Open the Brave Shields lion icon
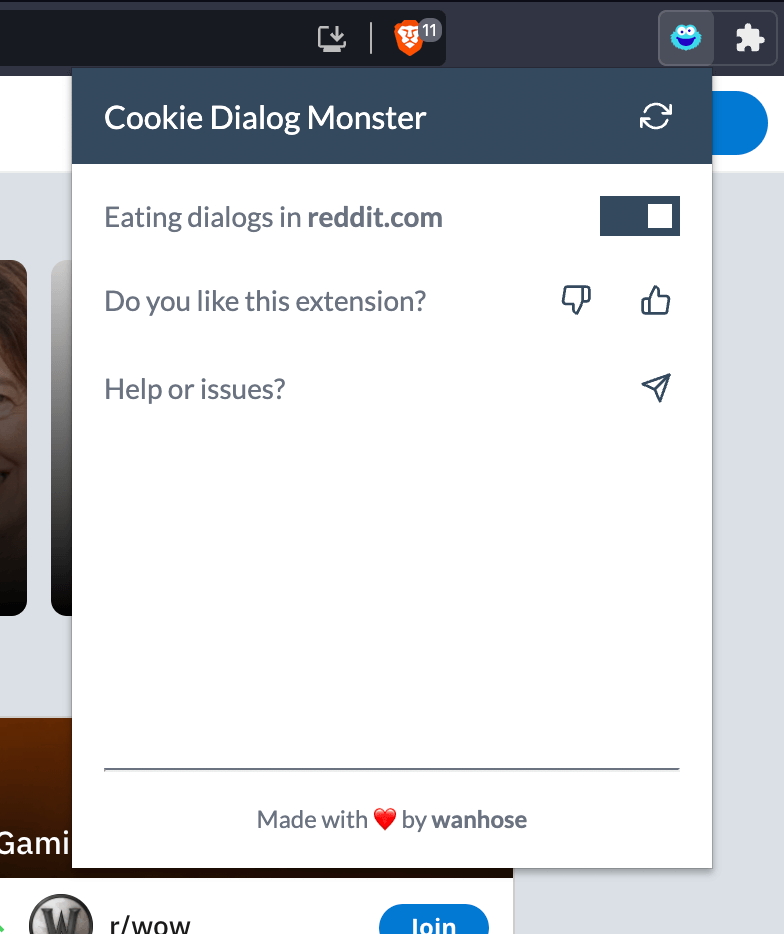Image resolution: width=784 pixels, height=934 pixels. pyautogui.click(x=409, y=38)
